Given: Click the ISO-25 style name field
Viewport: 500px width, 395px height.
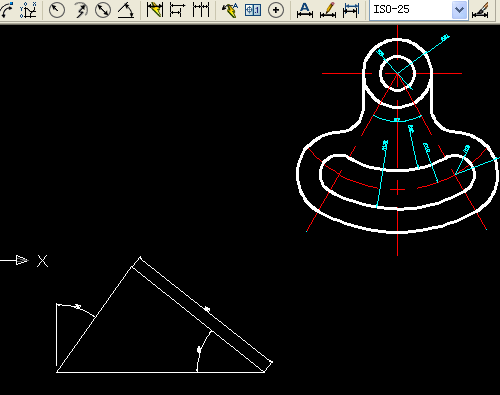Looking at the screenshot, I should tap(411, 10).
